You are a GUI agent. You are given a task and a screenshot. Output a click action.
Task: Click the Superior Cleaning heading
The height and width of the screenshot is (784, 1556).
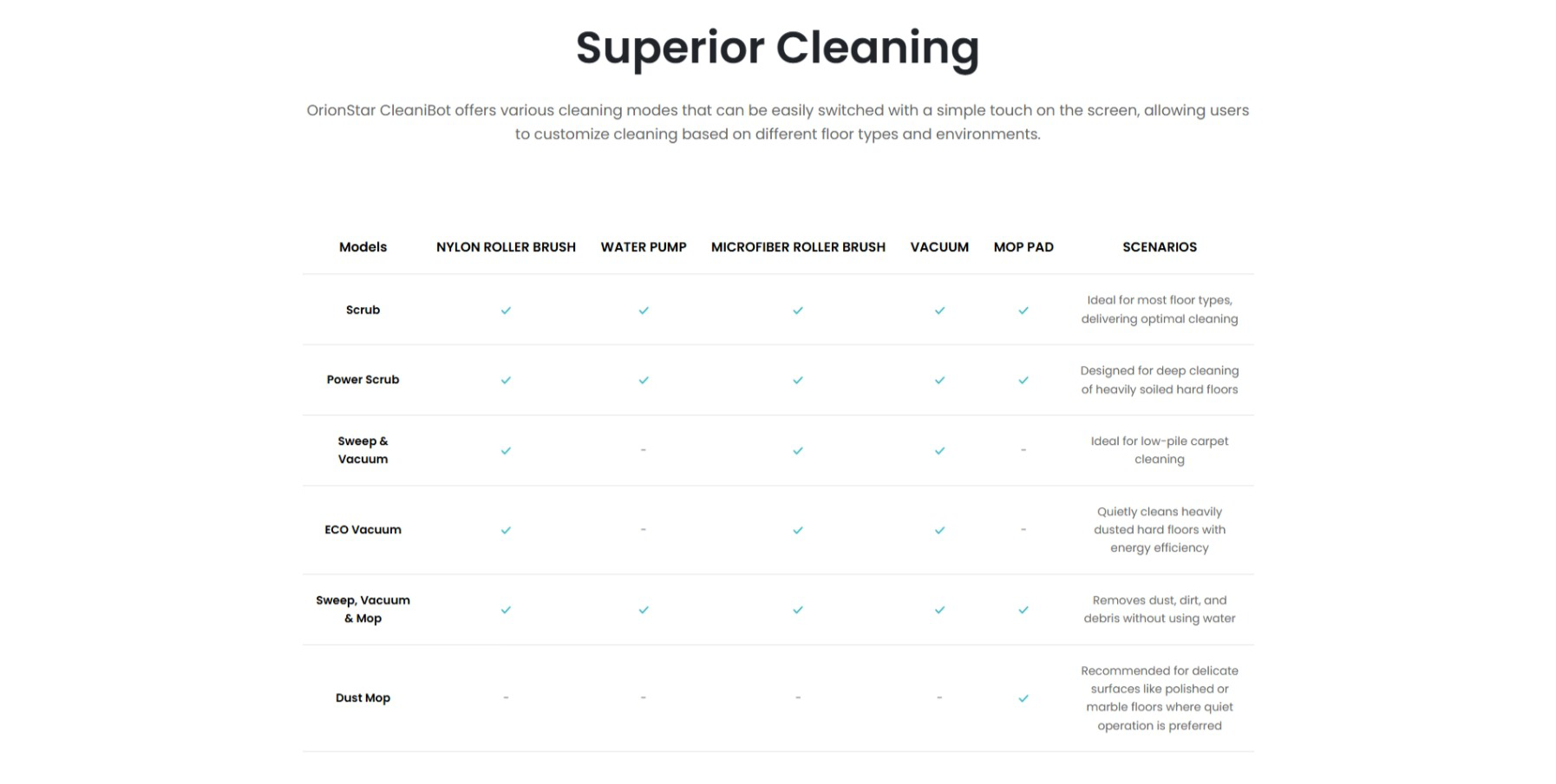click(778, 49)
